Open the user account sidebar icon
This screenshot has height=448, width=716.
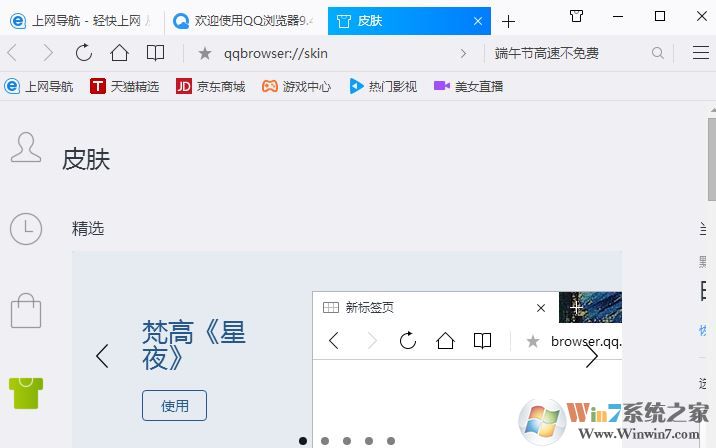pos(26,147)
